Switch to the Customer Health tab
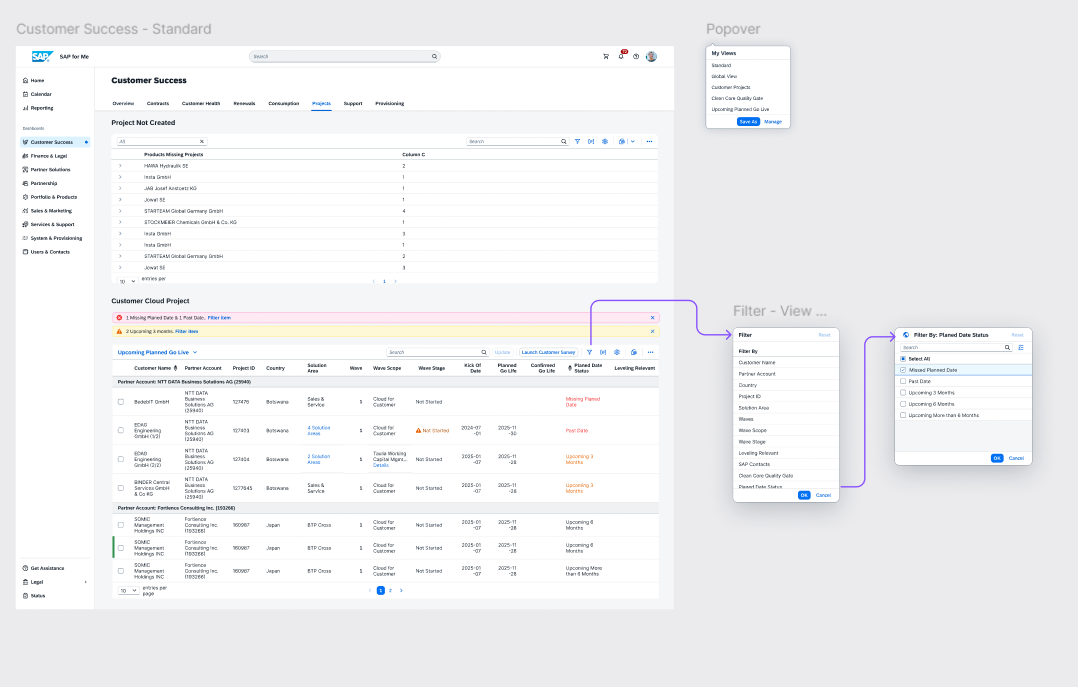 [201, 104]
